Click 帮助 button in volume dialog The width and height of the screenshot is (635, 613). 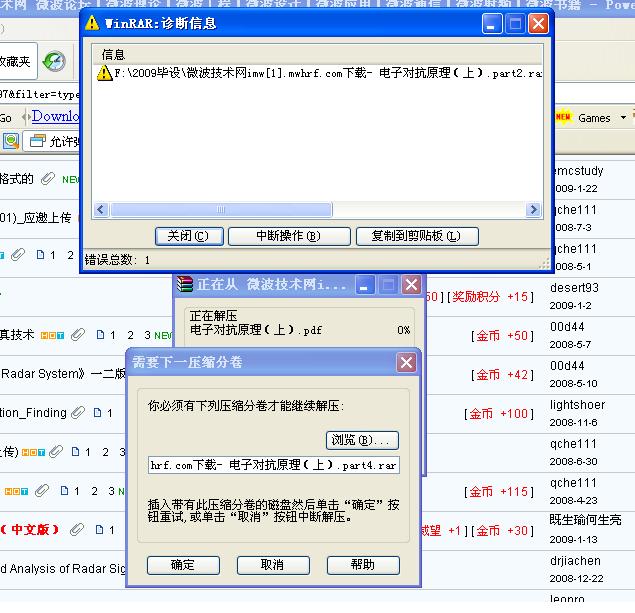pyautogui.click(x=363, y=565)
